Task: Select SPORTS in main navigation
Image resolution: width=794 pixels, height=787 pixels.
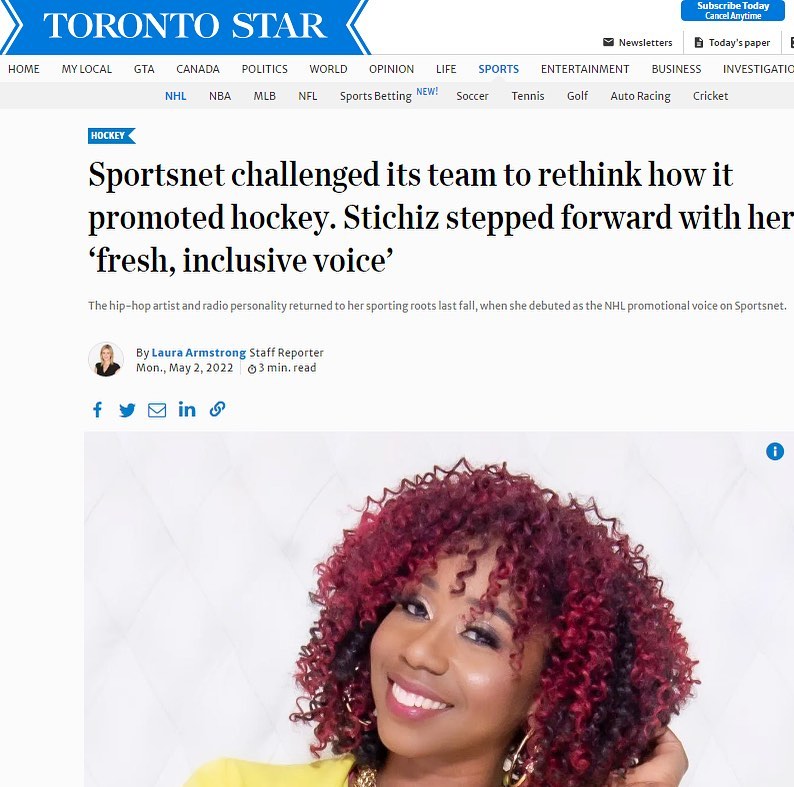Action: pos(498,69)
